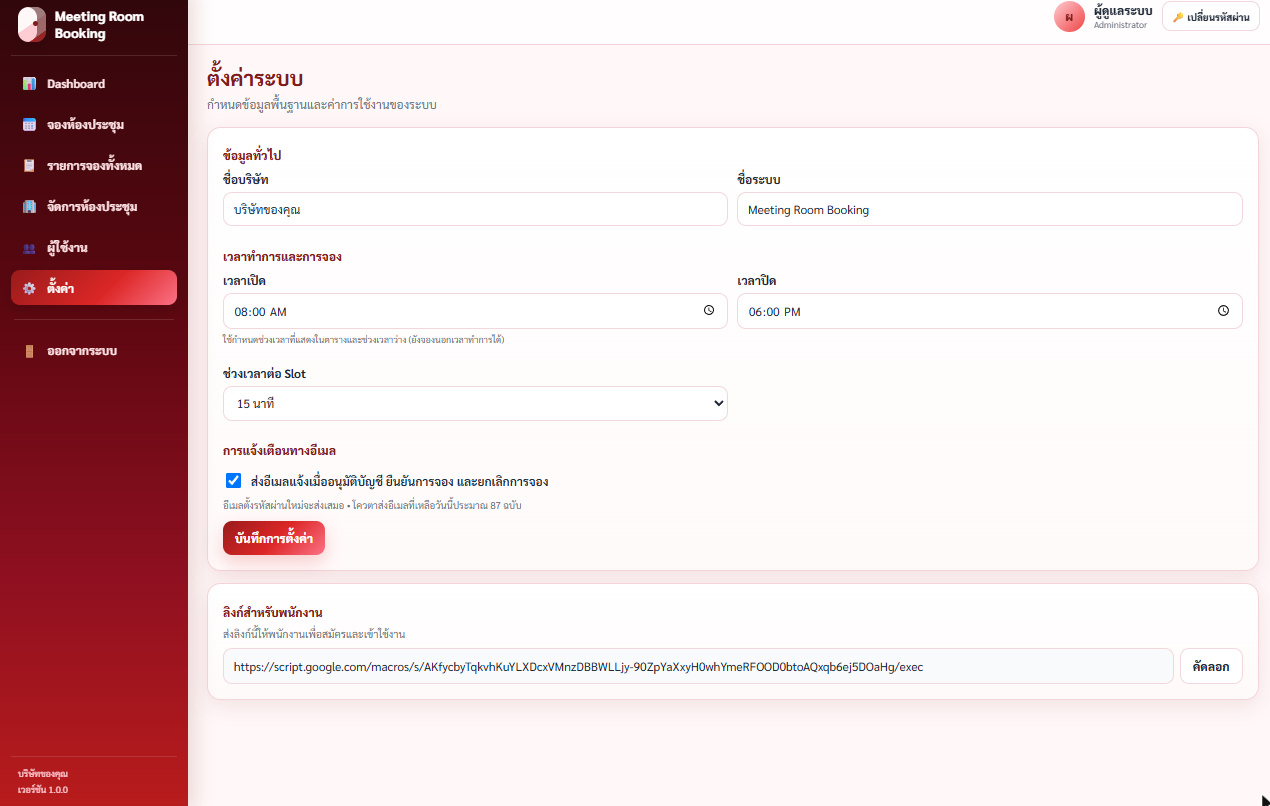
Task: Save settings with บันทึกการตั้งค่า button
Action: 274,538
